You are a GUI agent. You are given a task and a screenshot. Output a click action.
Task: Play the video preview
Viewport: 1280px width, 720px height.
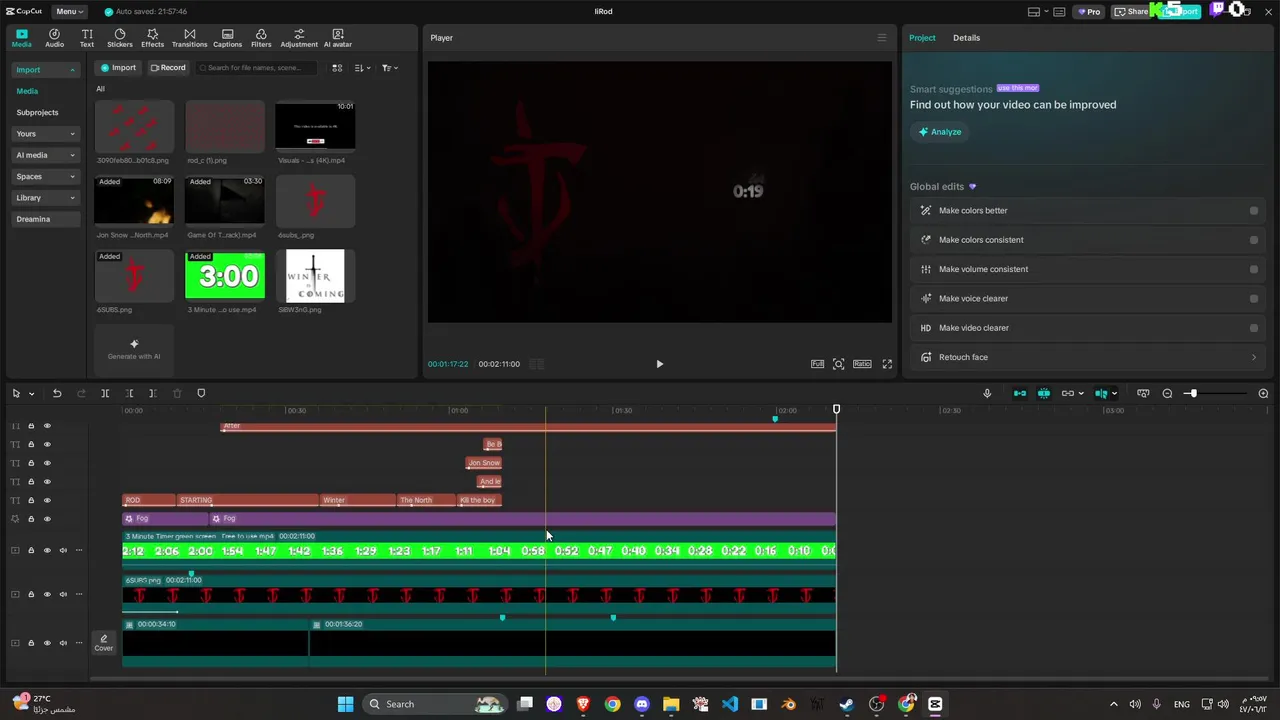click(659, 364)
